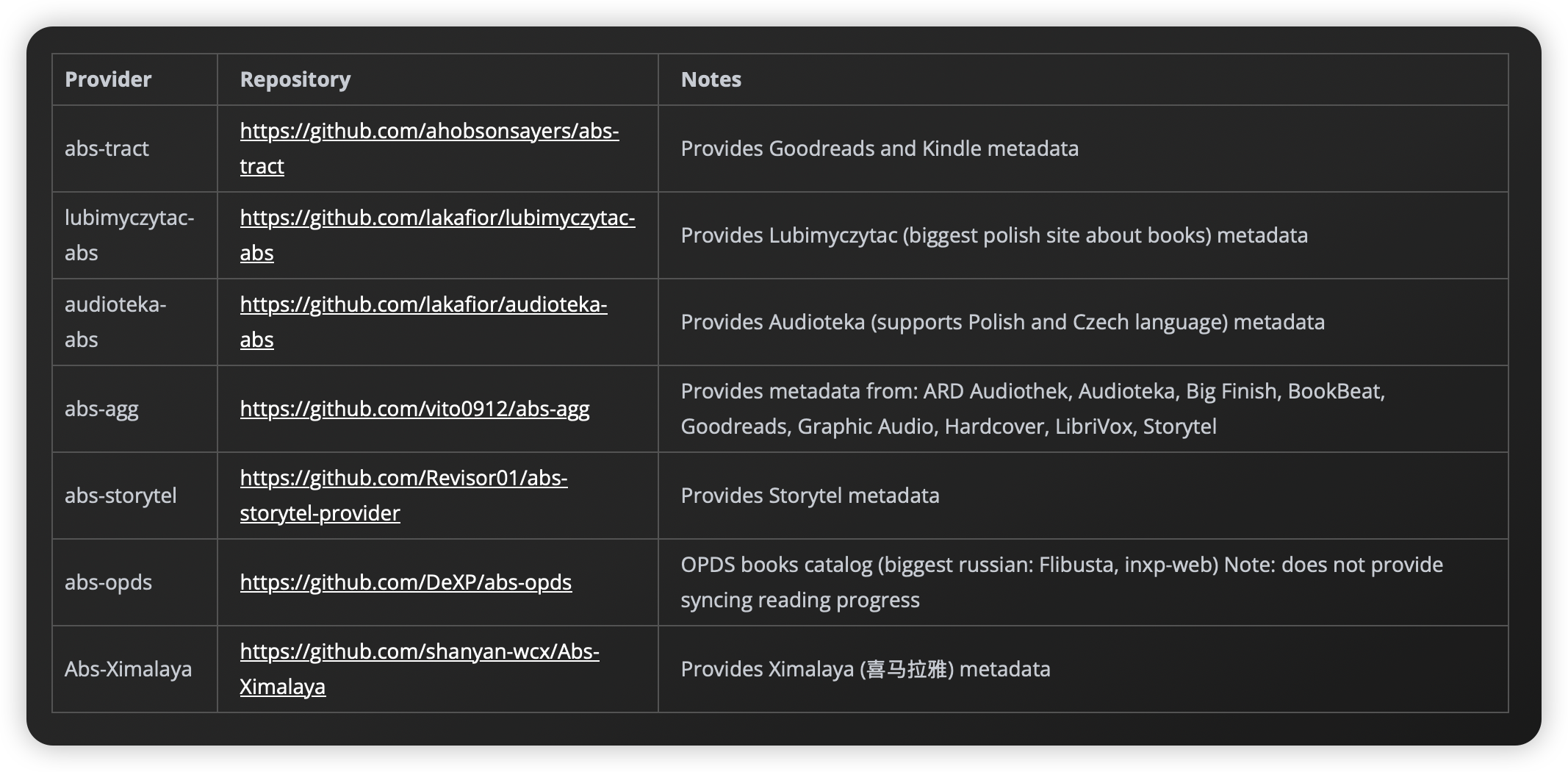Select the Provides Ximalaya metadata note

click(866, 669)
